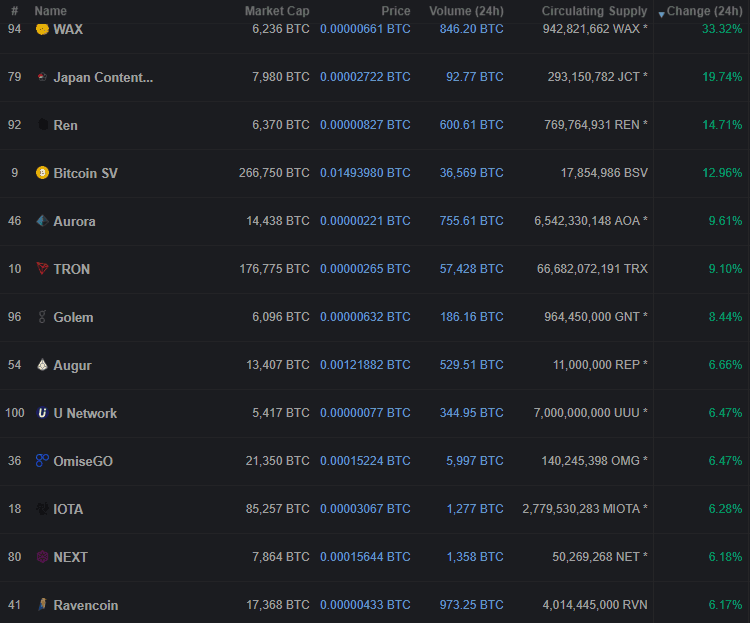Image resolution: width=750 pixels, height=623 pixels.
Task: Click the Ravencoin logo icon
Action: tap(42, 604)
